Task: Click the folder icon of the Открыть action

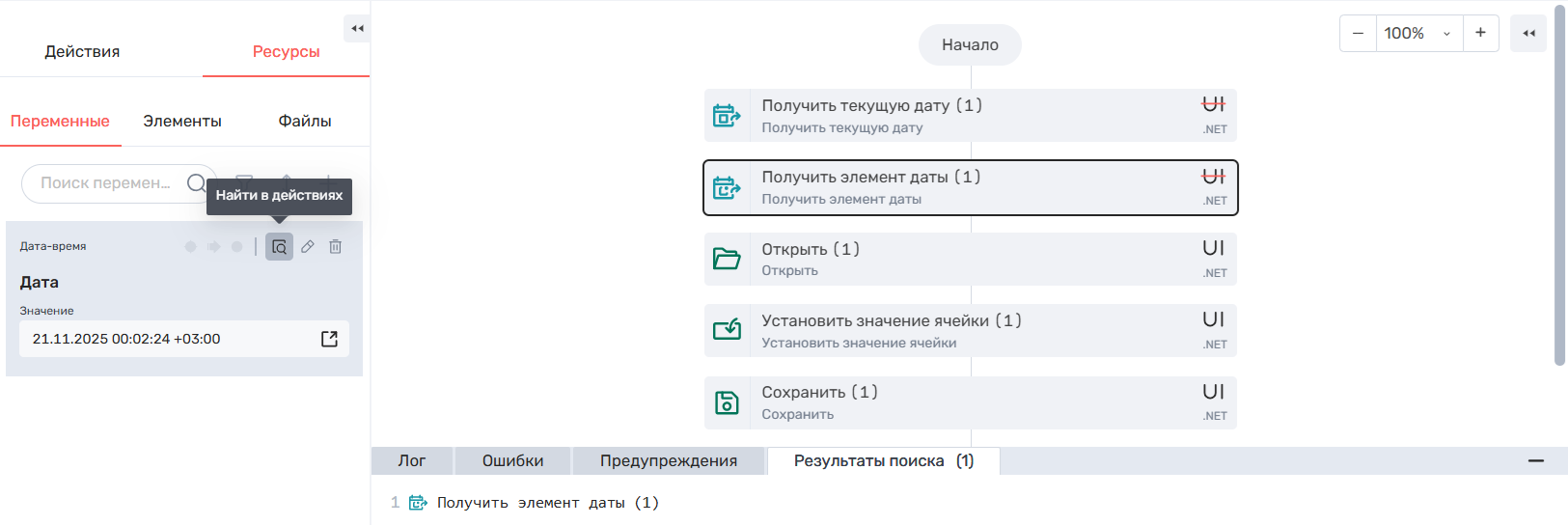Action: click(x=727, y=259)
